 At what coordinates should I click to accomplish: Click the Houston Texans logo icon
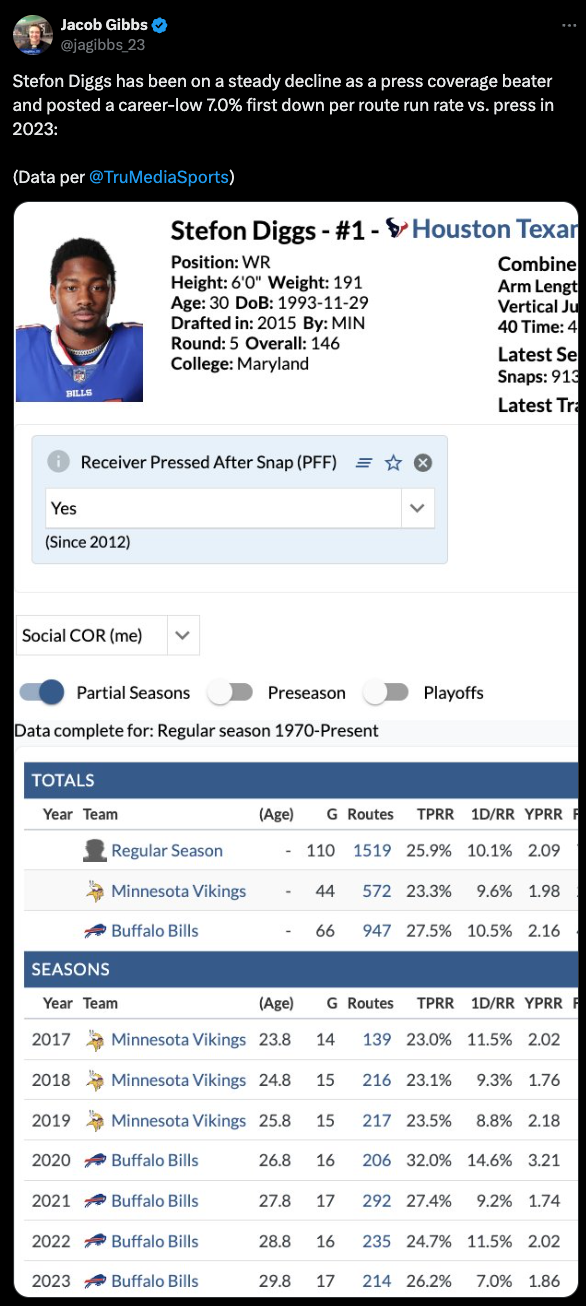tap(397, 229)
